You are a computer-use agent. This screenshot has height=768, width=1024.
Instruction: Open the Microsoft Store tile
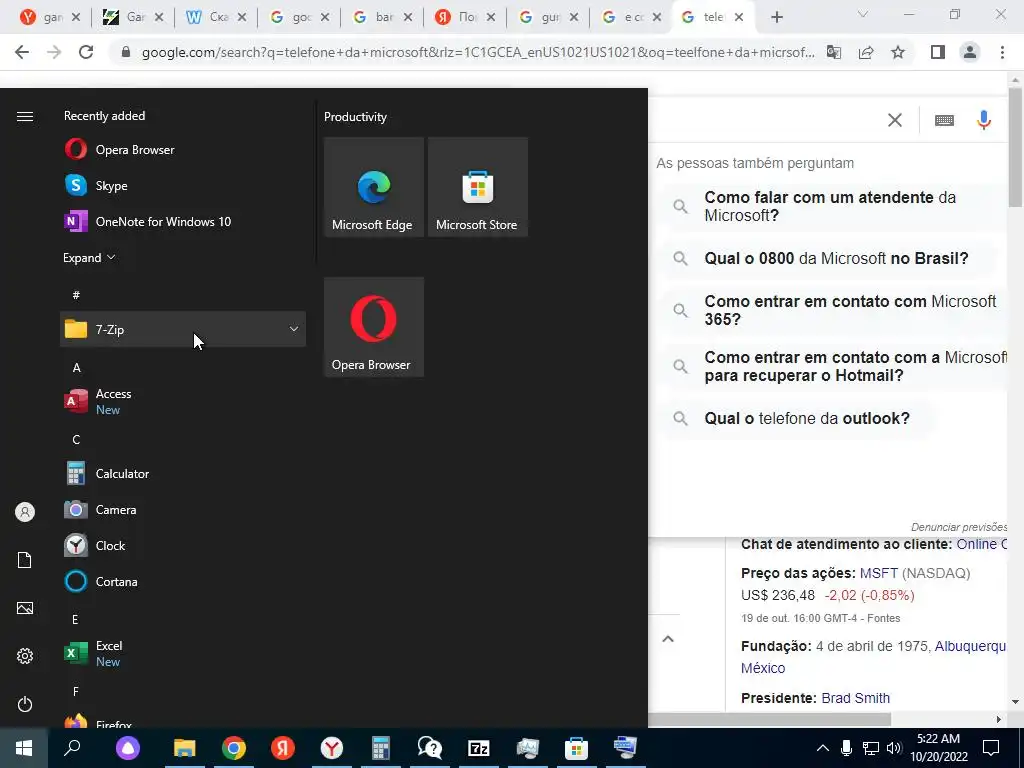point(477,187)
